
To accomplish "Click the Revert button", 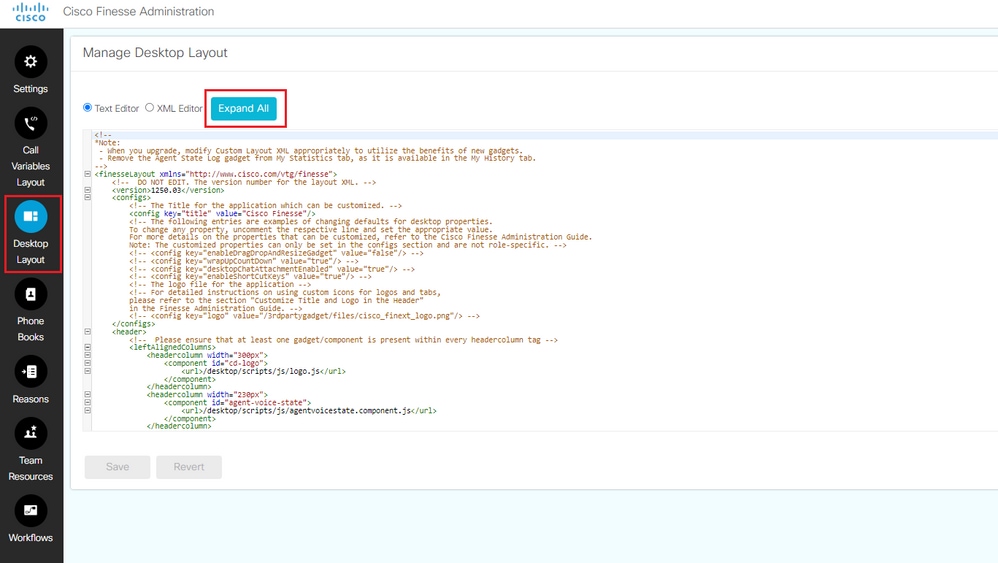I will click(x=189, y=467).
